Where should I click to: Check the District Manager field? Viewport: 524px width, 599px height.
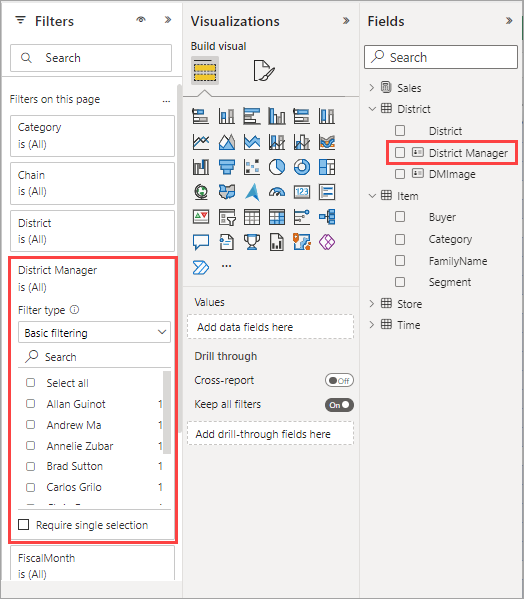(x=400, y=152)
